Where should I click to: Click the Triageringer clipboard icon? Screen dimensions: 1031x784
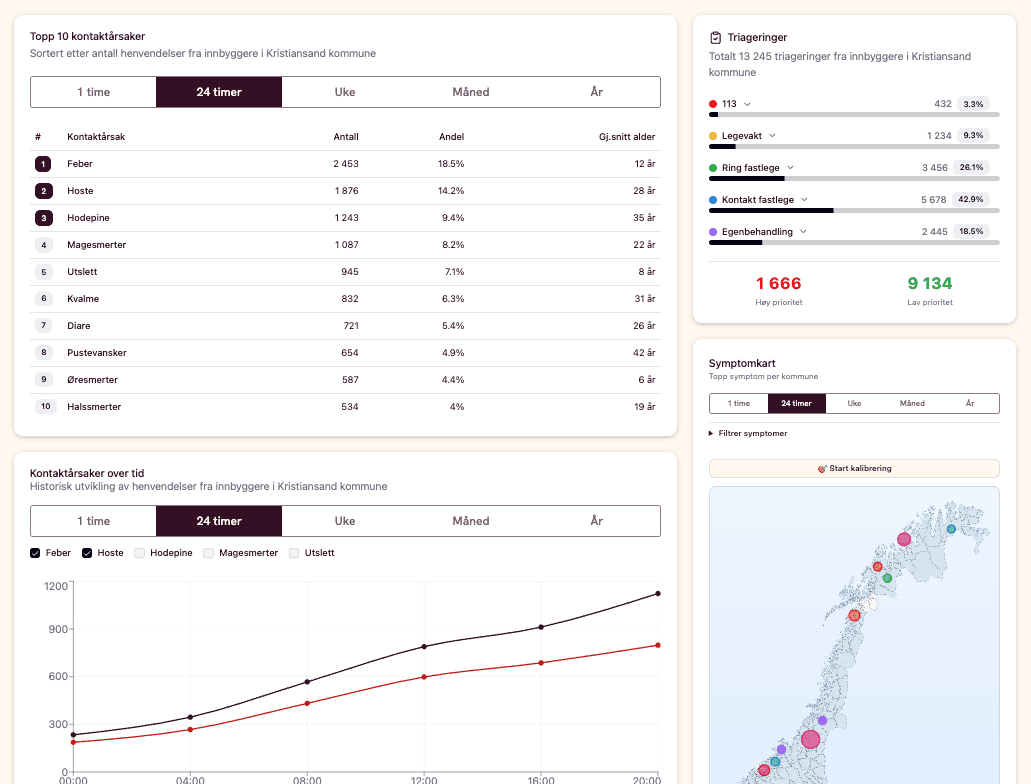(x=715, y=37)
